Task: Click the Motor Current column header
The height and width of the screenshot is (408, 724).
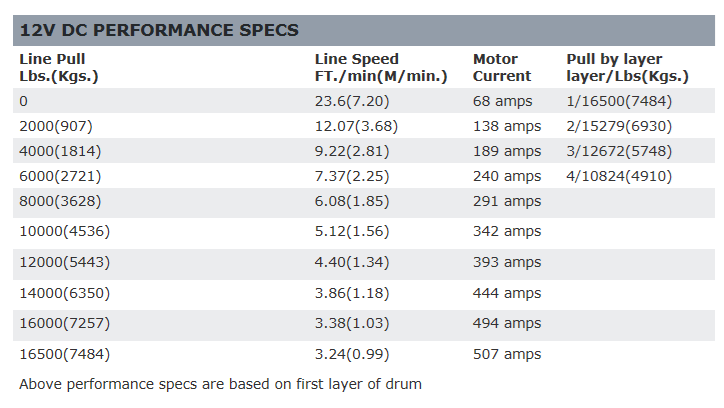Action: (502, 67)
